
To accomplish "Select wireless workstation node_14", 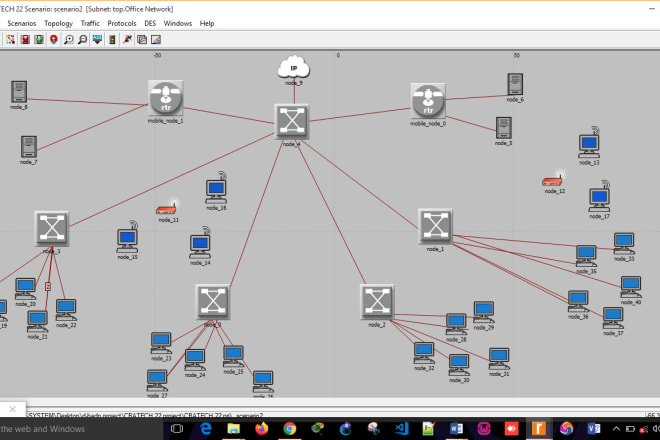I will [x=200, y=243].
